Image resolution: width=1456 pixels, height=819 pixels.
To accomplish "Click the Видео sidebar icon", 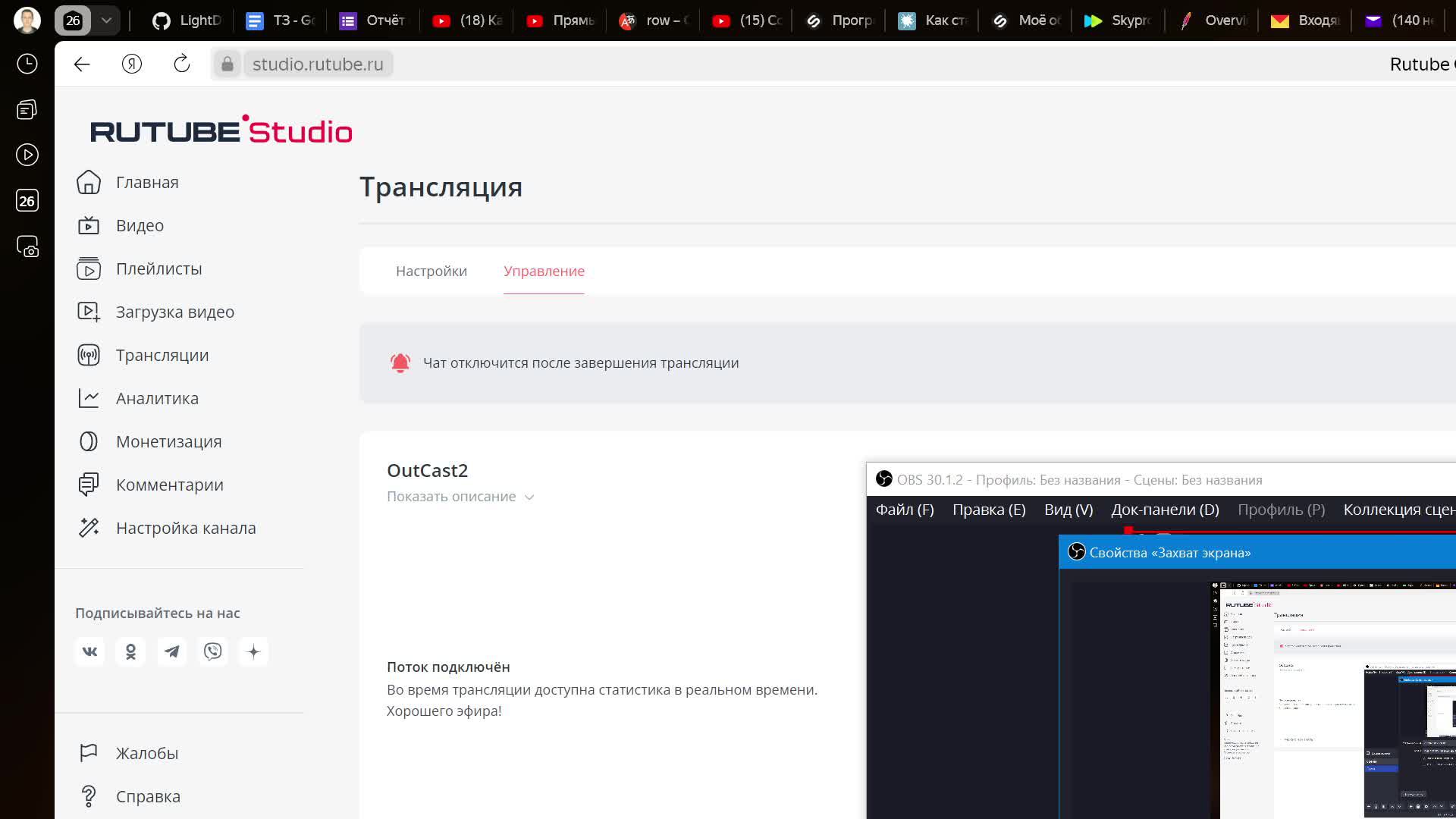I will (x=89, y=225).
